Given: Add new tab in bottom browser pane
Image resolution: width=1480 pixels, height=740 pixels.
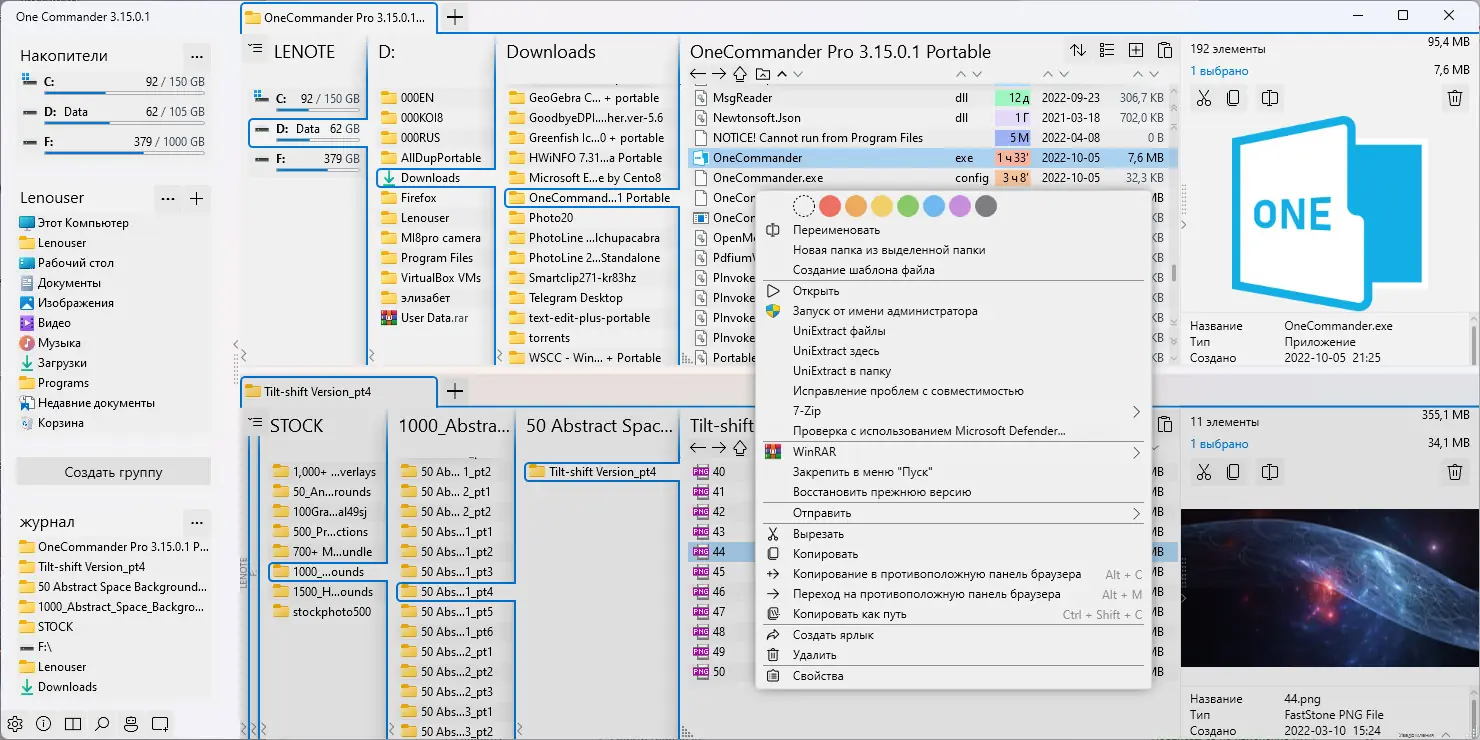Looking at the screenshot, I should 455,391.
